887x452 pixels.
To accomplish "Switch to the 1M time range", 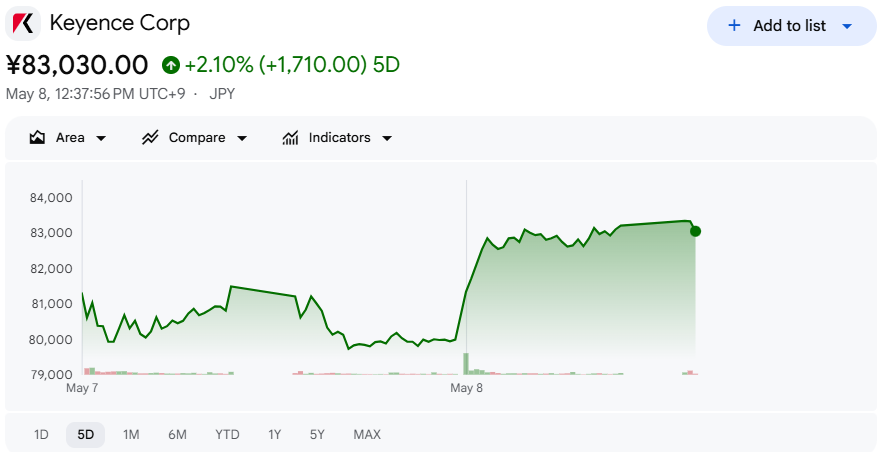I will 131,434.
